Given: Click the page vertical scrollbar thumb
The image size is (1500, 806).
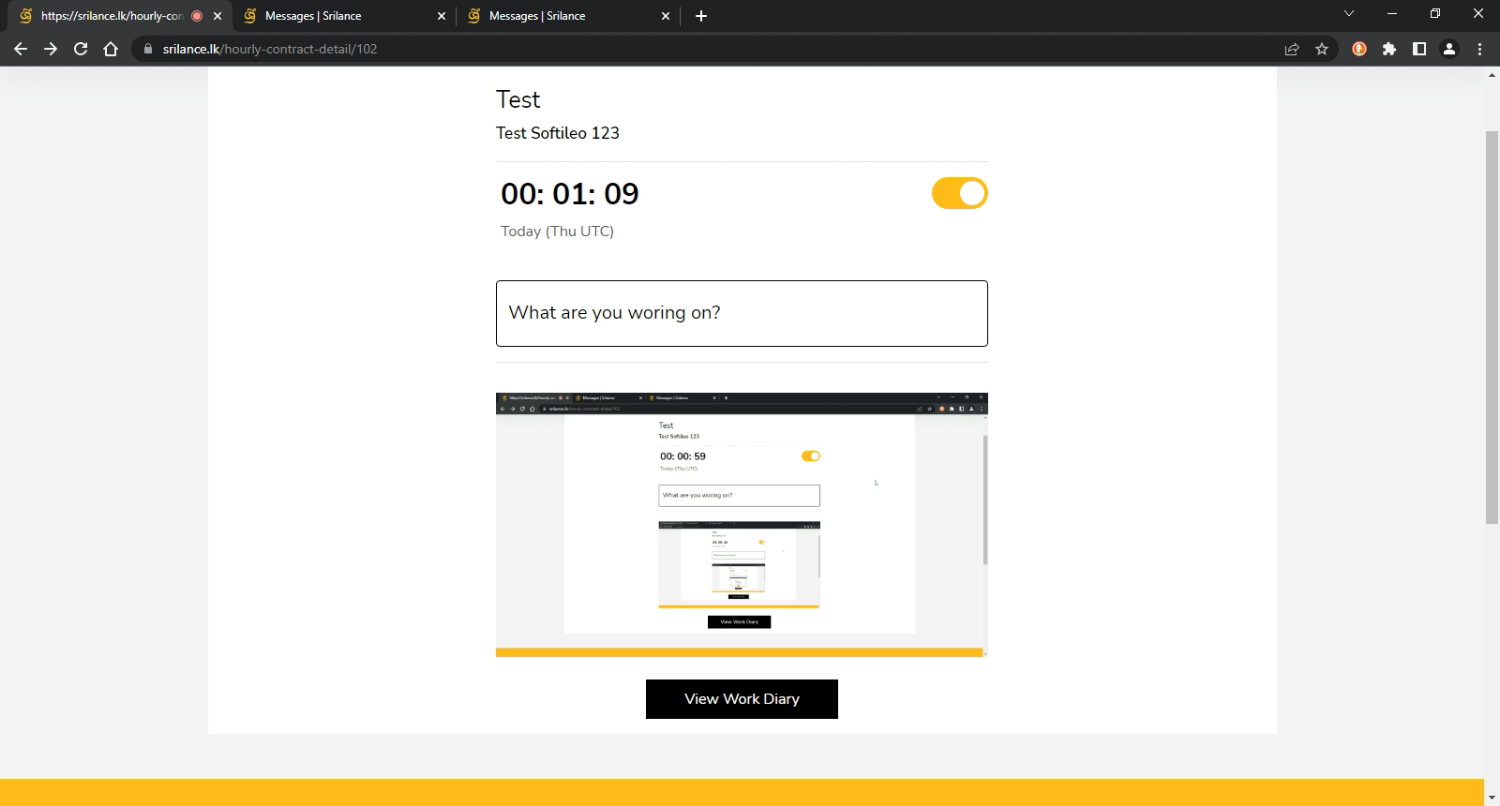Looking at the screenshot, I should [1491, 325].
